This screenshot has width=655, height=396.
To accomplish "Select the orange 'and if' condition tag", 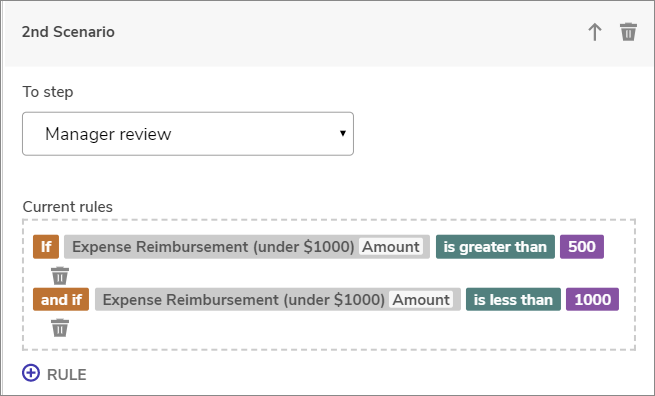I will pyautogui.click(x=61, y=300).
